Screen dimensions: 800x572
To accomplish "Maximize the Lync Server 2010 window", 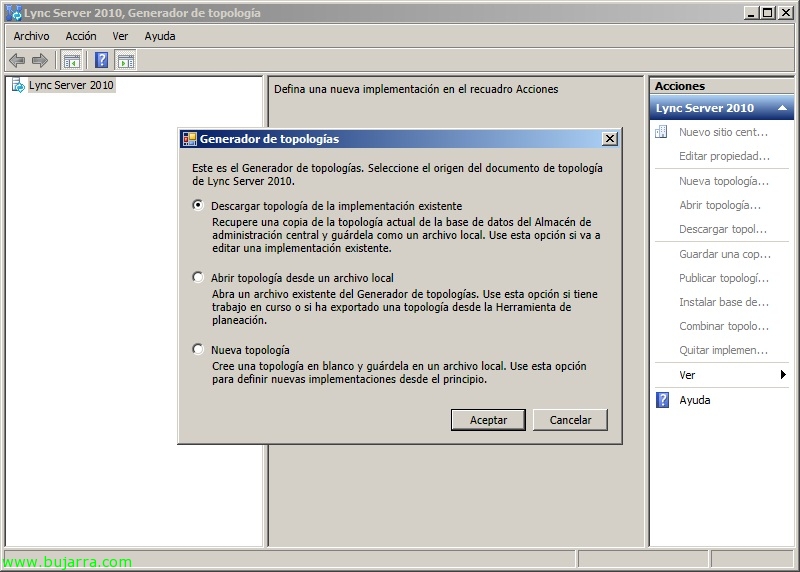I will 767,13.
